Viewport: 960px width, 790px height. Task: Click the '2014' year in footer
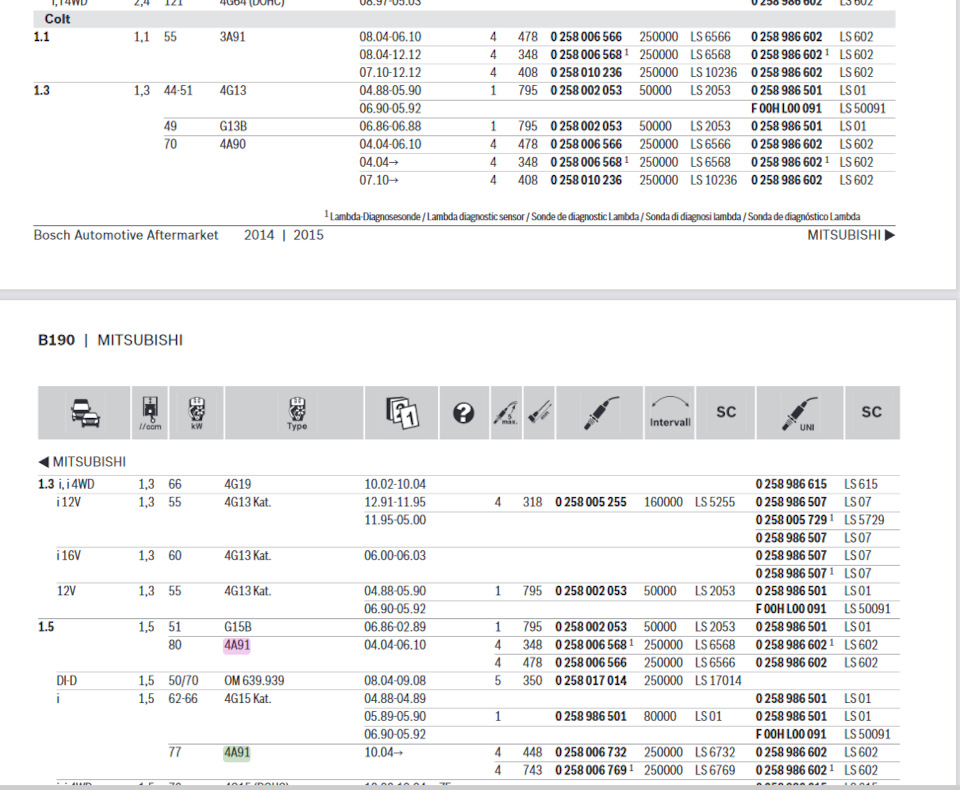click(x=259, y=235)
